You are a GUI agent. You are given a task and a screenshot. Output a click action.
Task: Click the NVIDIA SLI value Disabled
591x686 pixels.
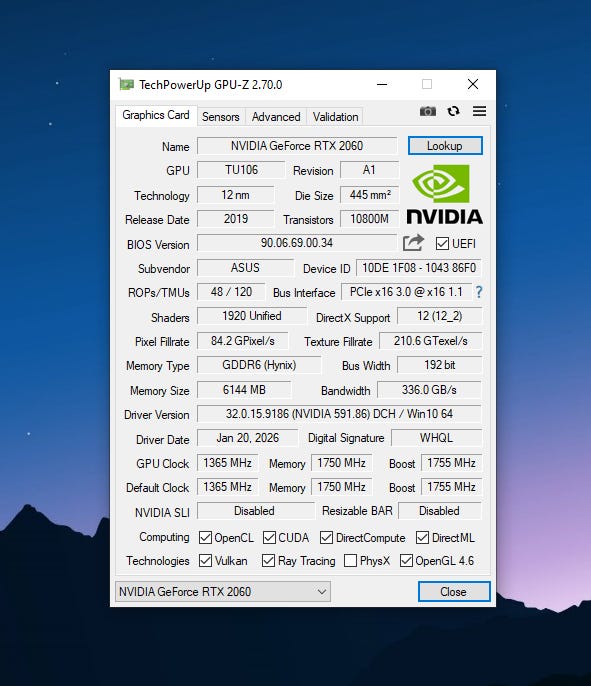point(255,511)
